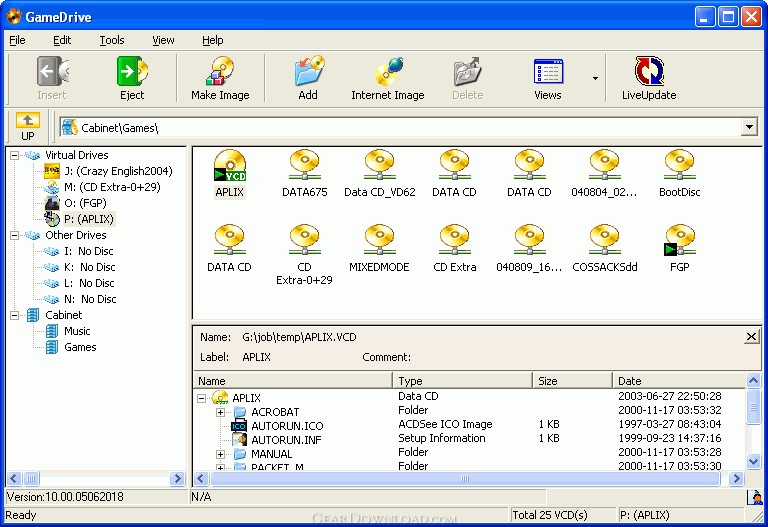Collapse the Cabinet tree node
Screen dimensions: 768x527
click(x=15, y=315)
